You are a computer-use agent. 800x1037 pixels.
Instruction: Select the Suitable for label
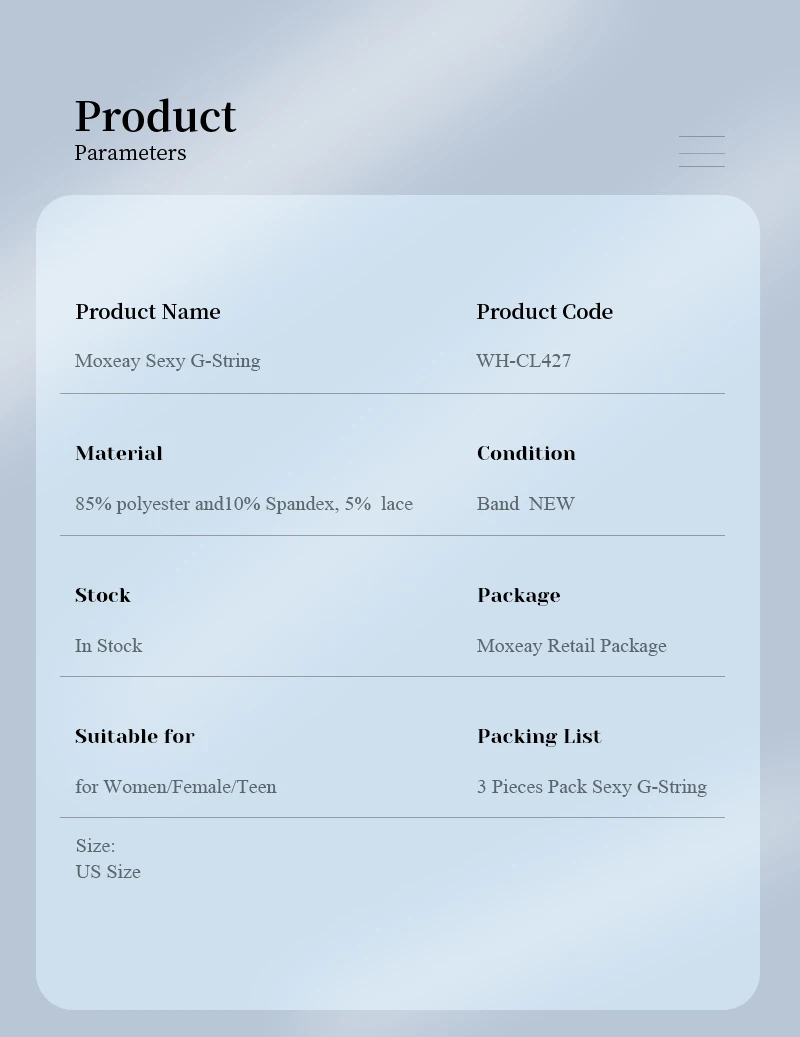(134, 736)
